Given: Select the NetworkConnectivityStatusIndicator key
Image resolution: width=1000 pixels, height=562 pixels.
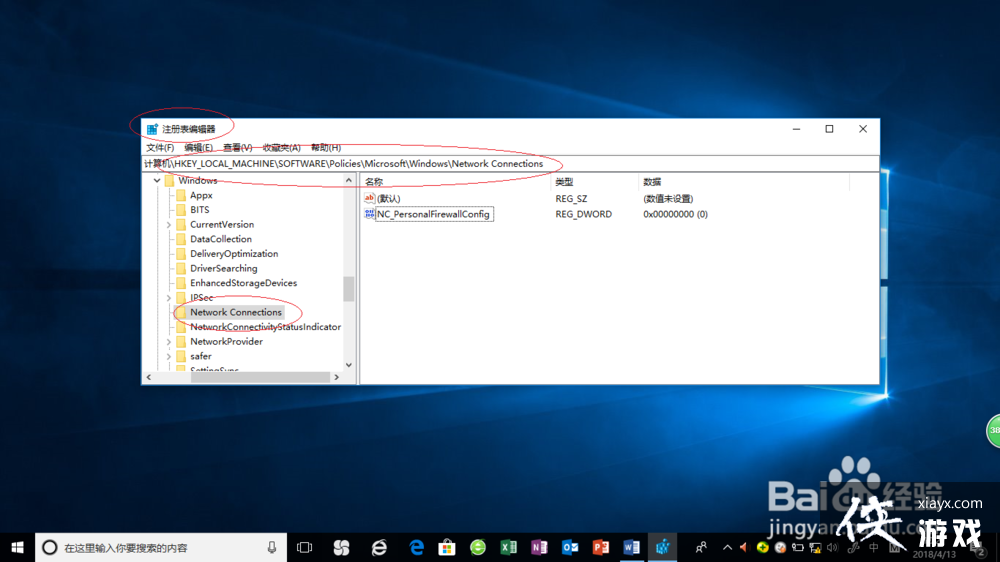Looking at the screenshot, I should point(265,327).
